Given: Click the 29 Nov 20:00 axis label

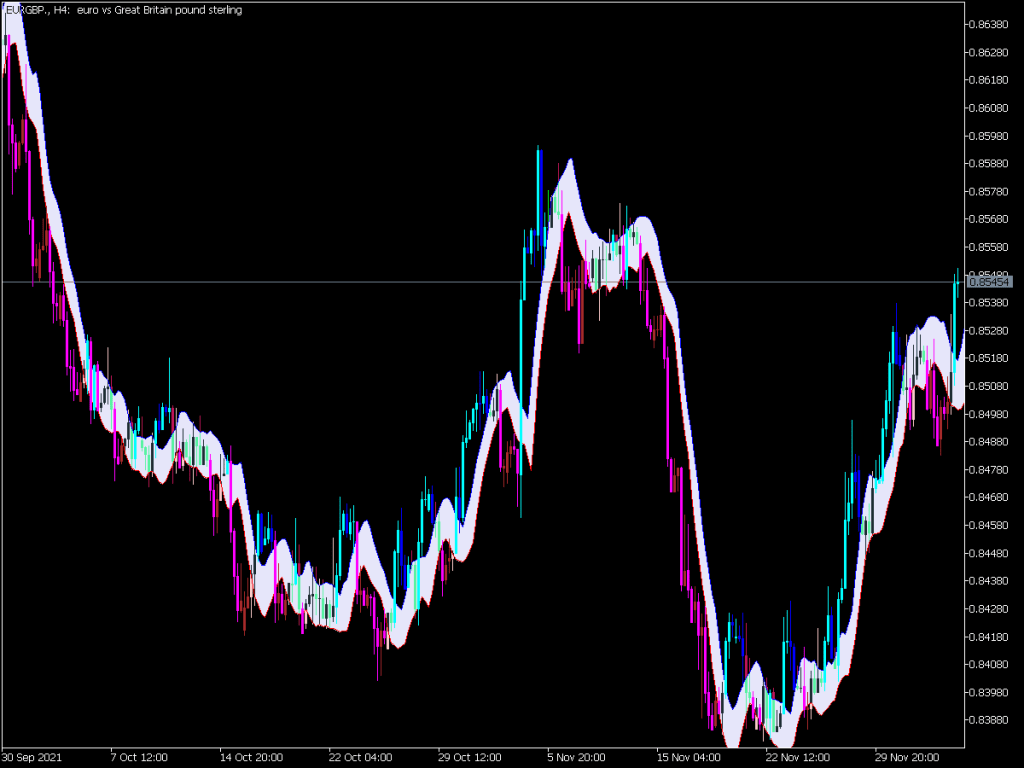Looking at the screenshot, I should pos(903,757).
